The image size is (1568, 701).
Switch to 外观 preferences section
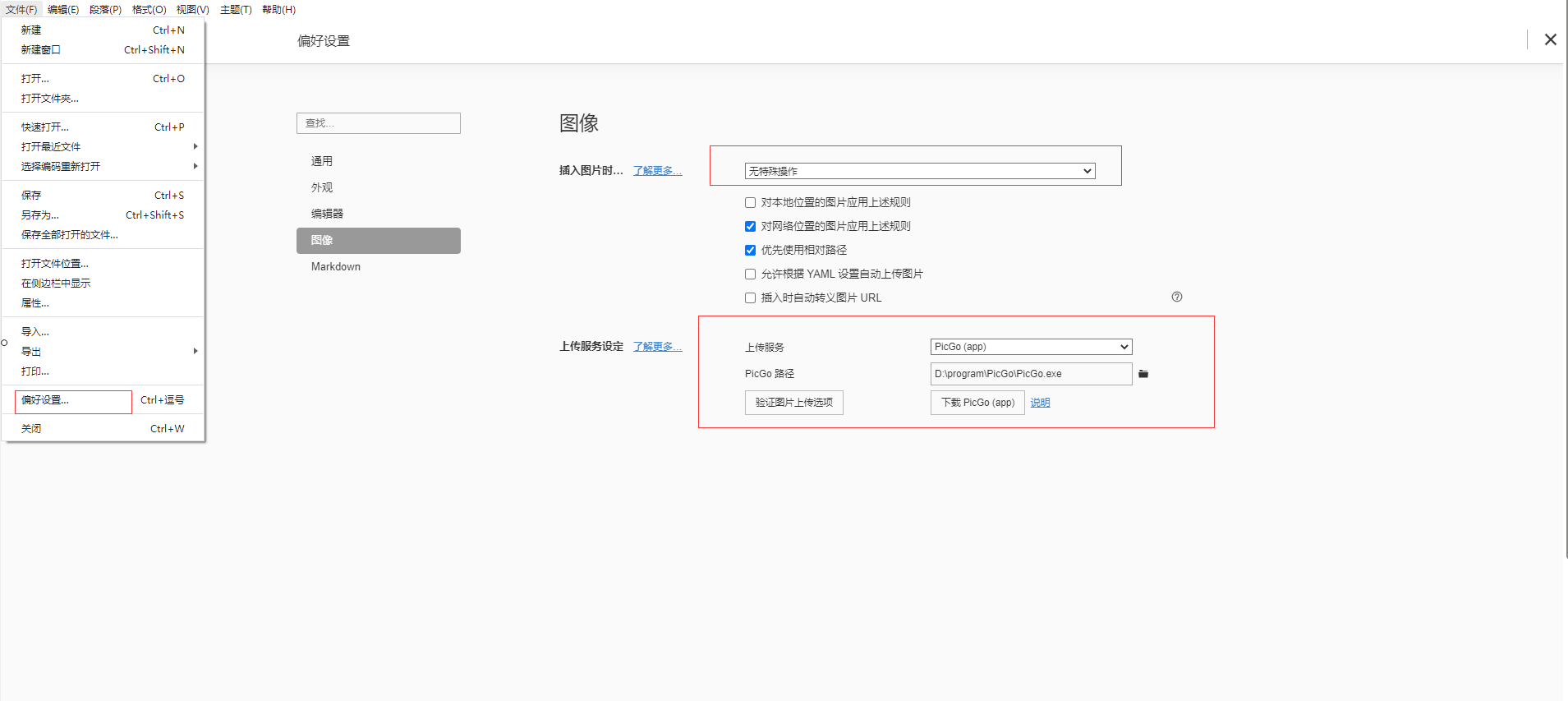pos(379,187)
